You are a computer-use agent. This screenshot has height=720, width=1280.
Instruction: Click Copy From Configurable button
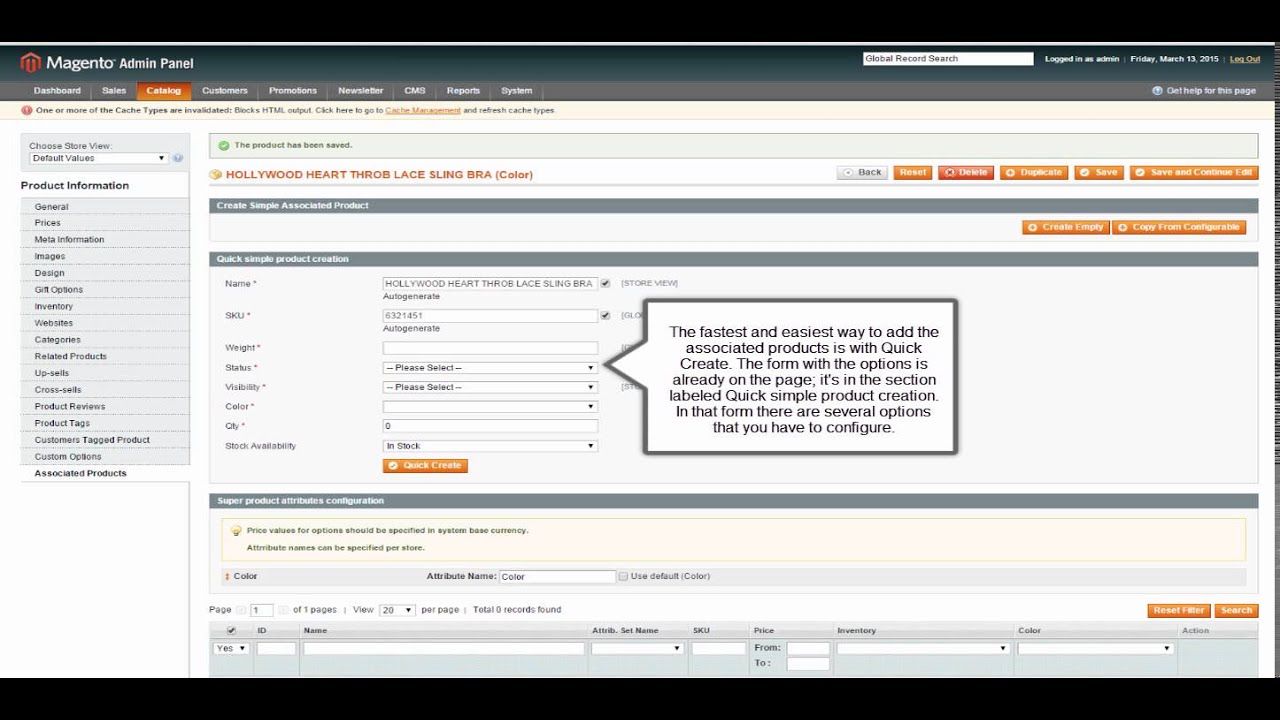[1179, 227]
